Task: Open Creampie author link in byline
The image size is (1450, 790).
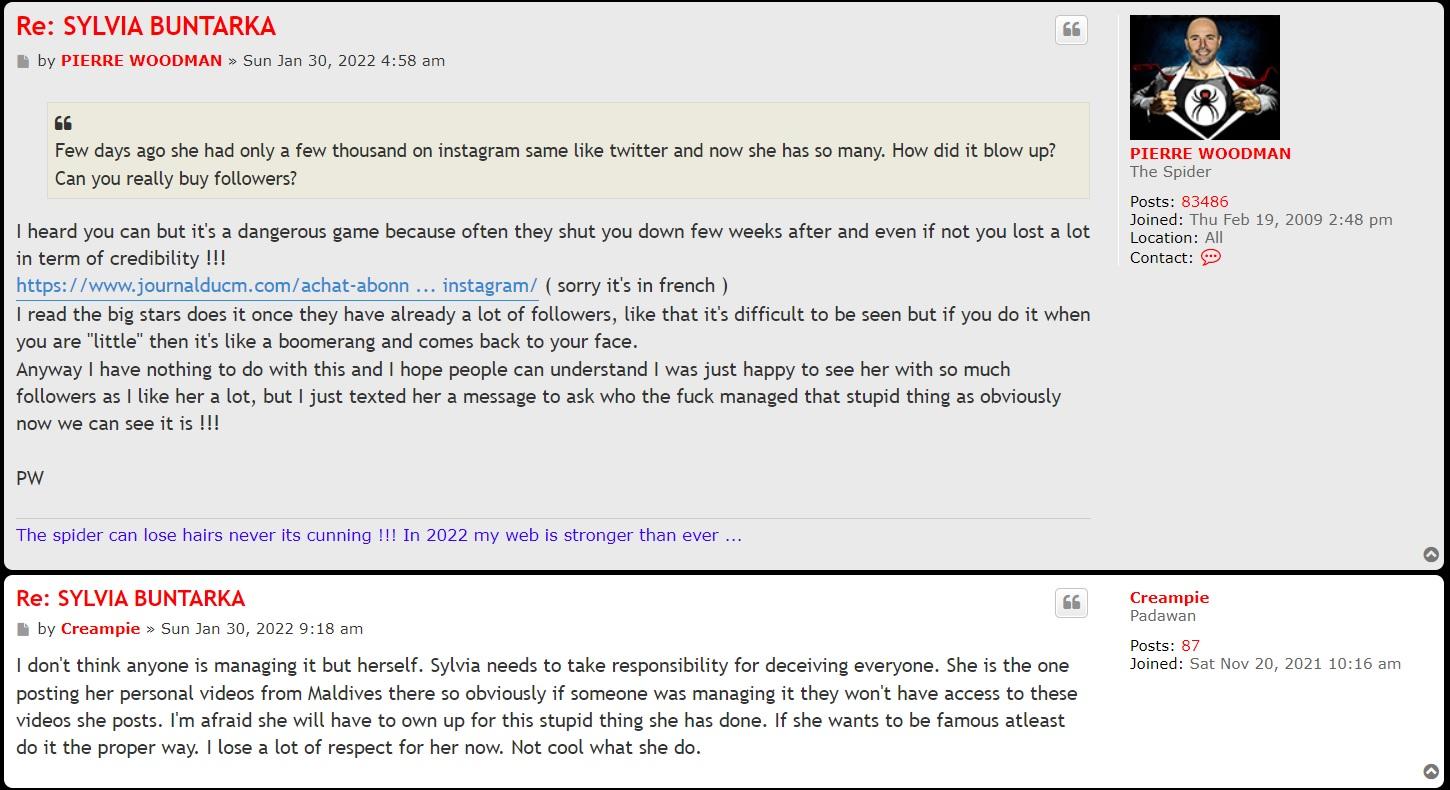Action: pyautogui.click(x=100, y=629)
